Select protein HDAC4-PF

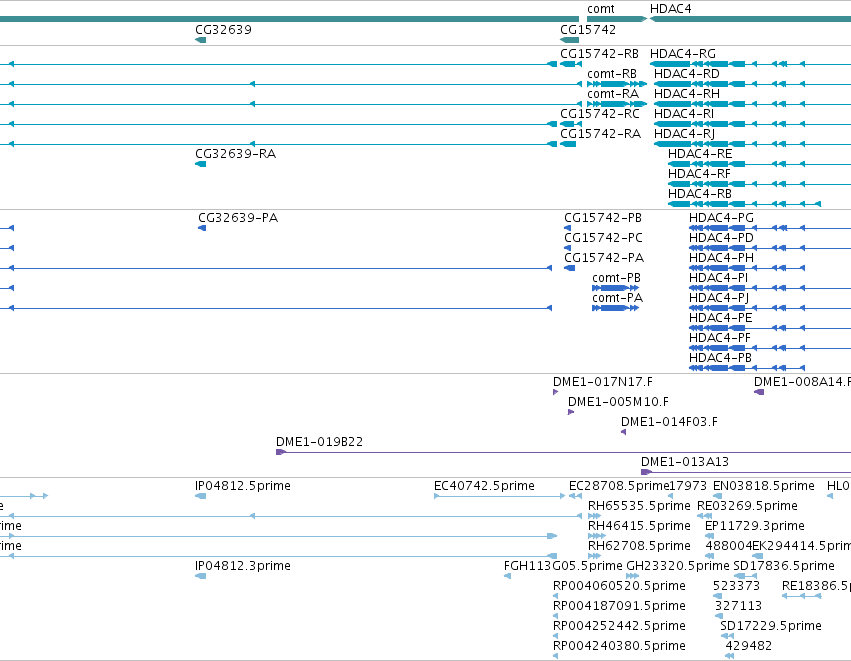pos(720,339)
